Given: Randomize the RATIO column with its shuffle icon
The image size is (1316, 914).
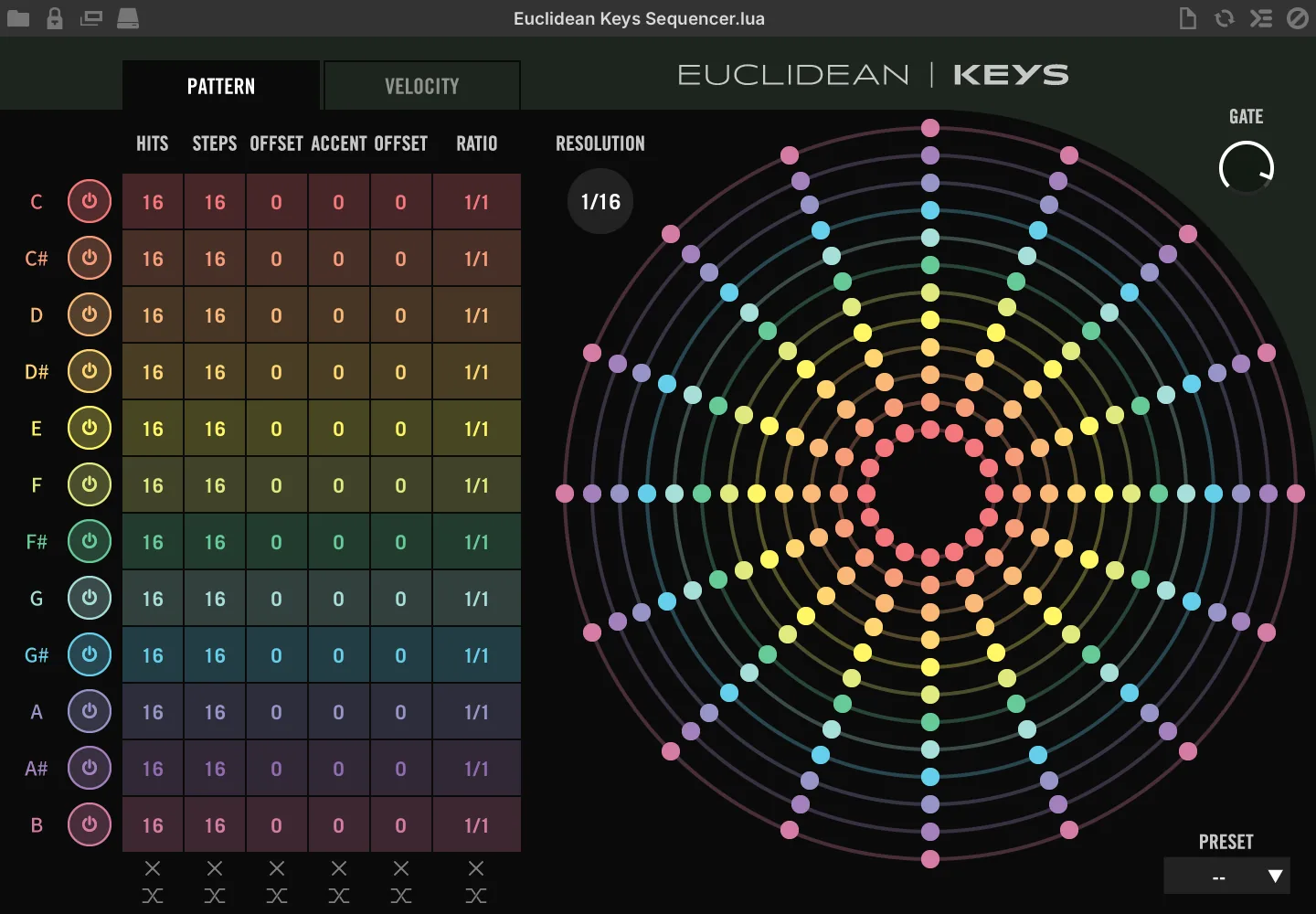Looking at the screenshot, I should click(x=476, y=896).
